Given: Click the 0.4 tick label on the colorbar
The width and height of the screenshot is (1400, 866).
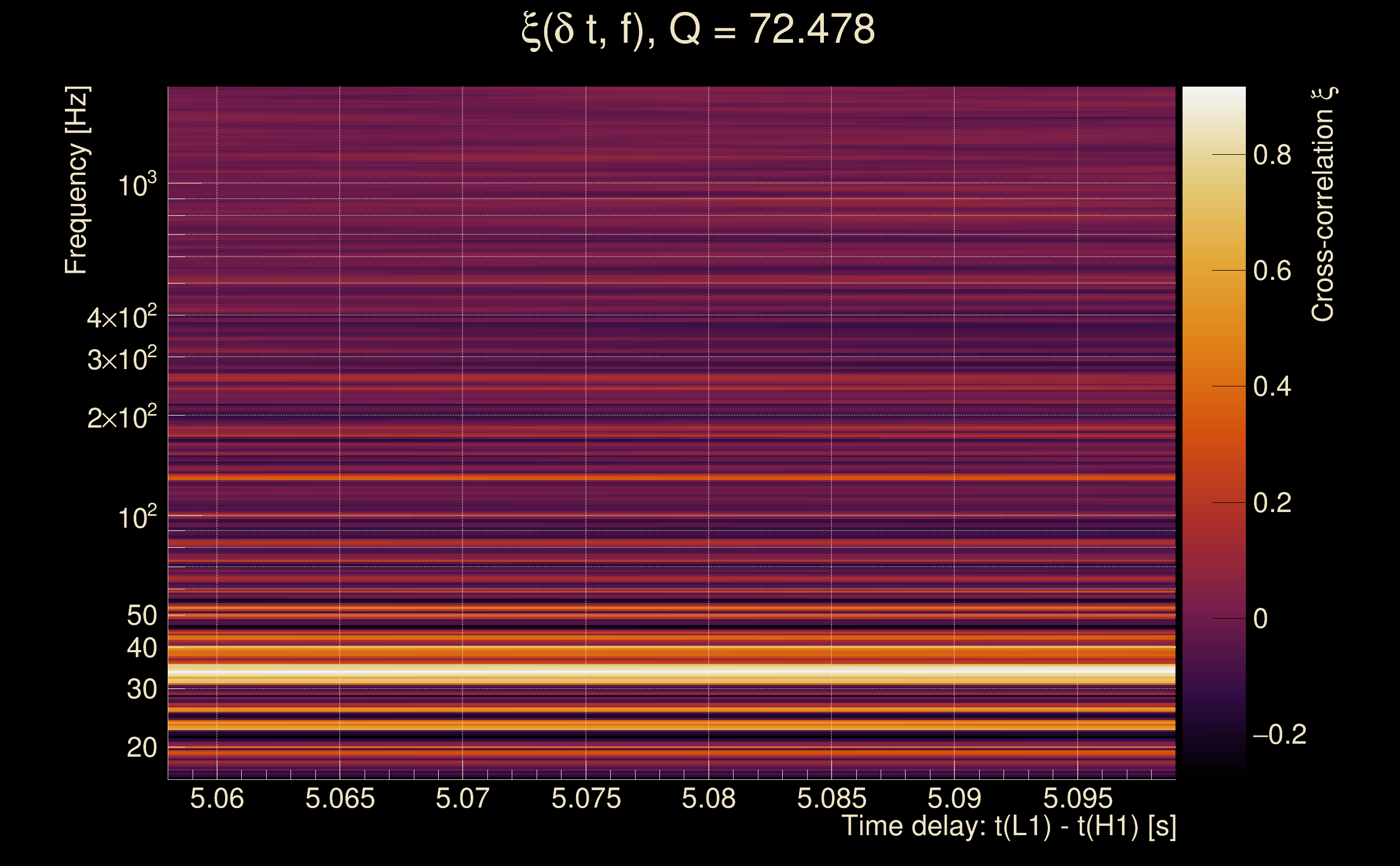Looking at the screenshot, I should (1272, 386).
